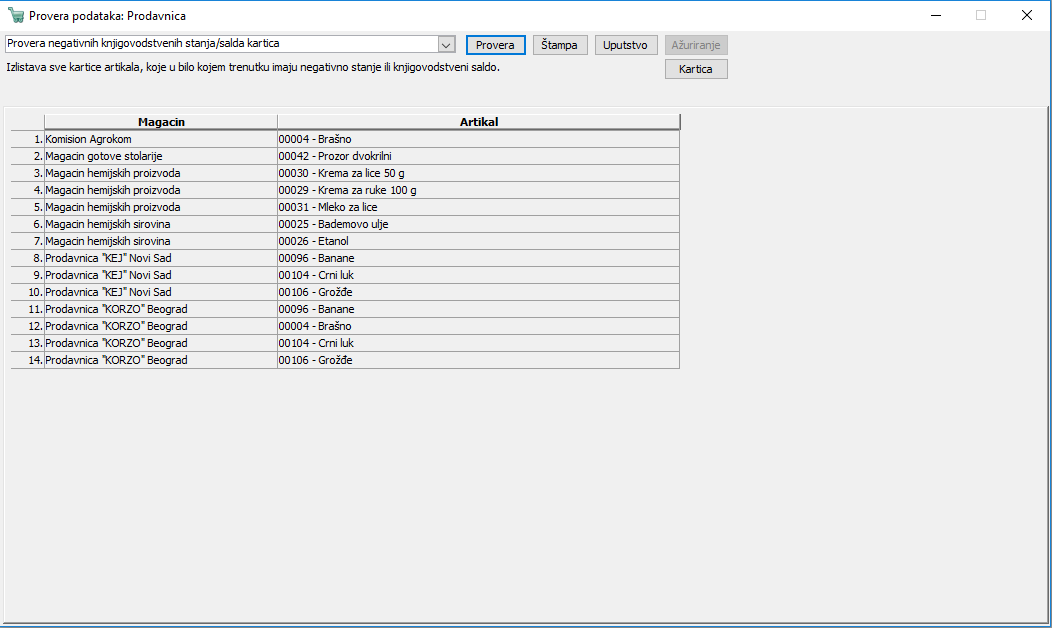This screenshot has width=1052, height=628.
Task: Open the check type dropdown arrow
Action: (x=446, y=44)
